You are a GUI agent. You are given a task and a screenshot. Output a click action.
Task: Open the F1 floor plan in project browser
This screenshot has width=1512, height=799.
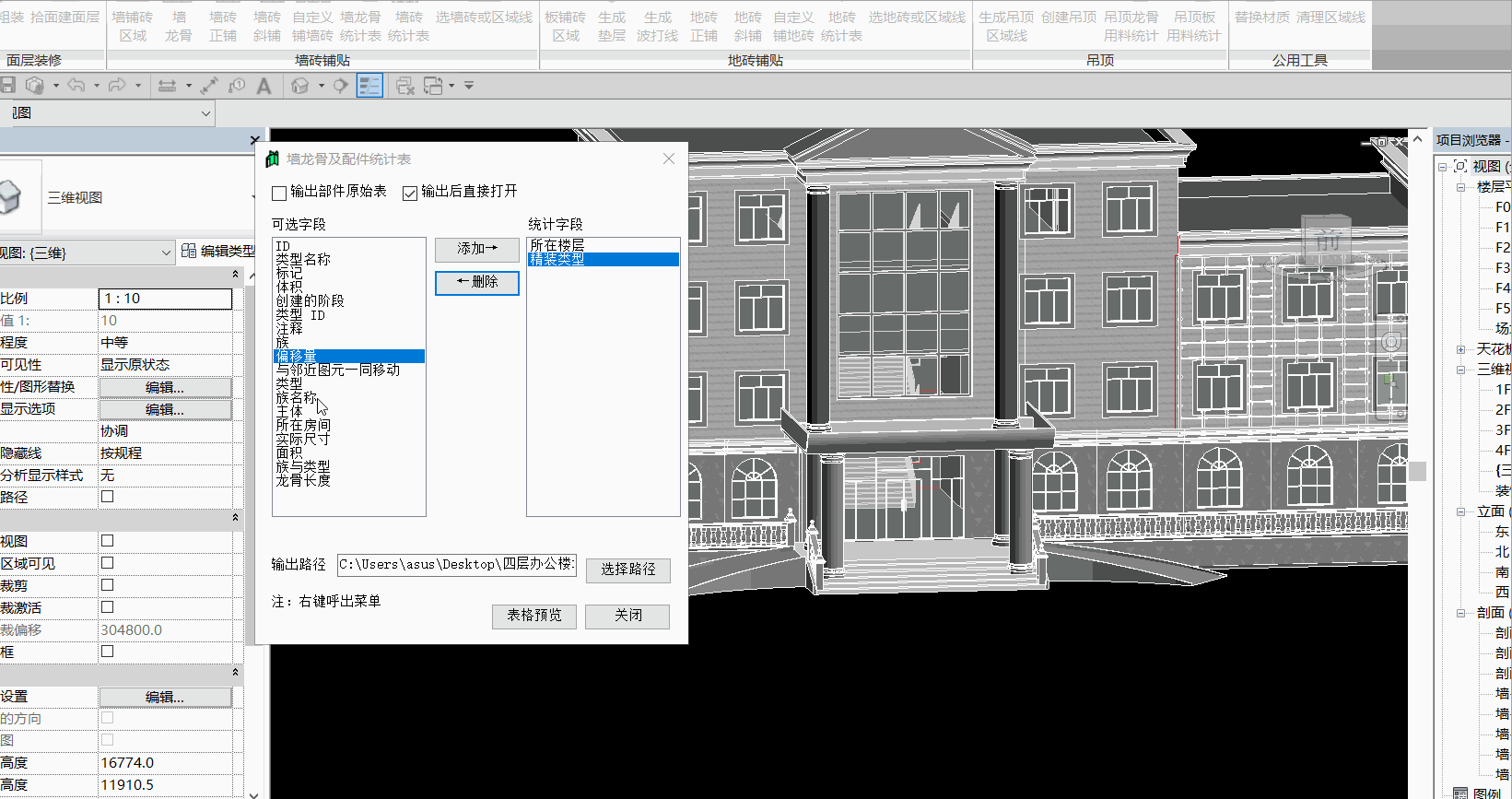(1502, 228)
